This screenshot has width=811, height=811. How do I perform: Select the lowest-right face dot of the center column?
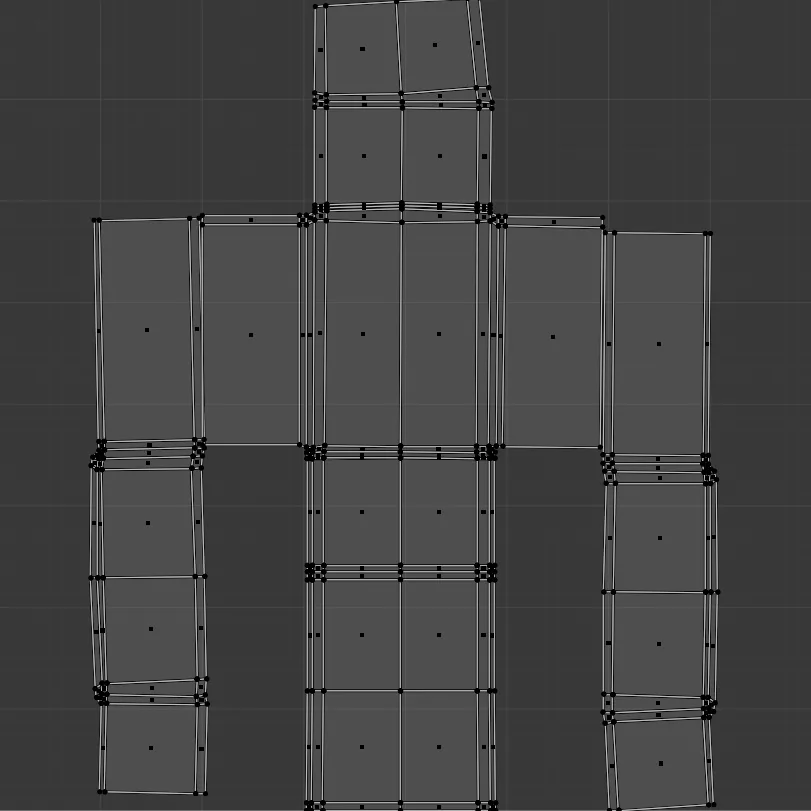click(439, 747)
